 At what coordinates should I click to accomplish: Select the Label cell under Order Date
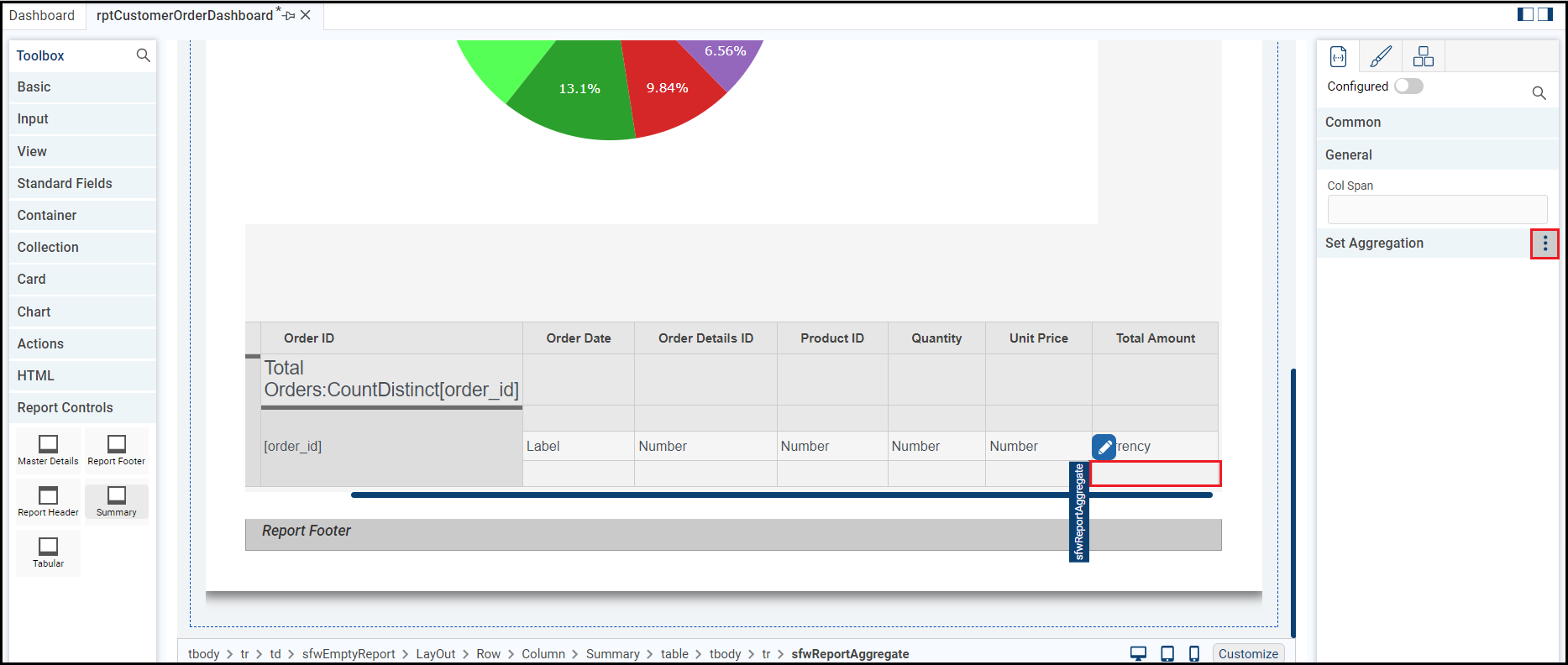pyautogui.click(x=579, y=447)
